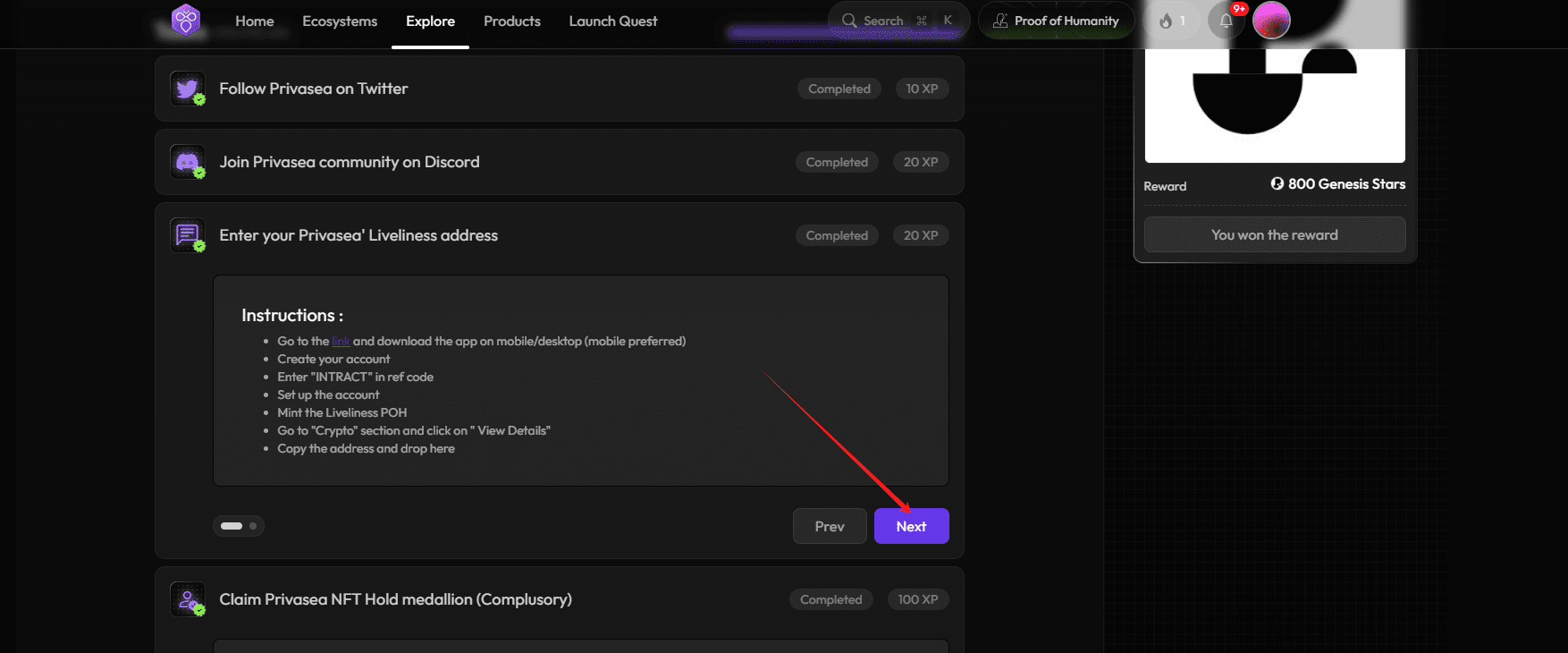Screen dimensions: 1568x653
Task: Collapse Enter your Privasea' Liveliness address
Action: (x=358, y=235)
